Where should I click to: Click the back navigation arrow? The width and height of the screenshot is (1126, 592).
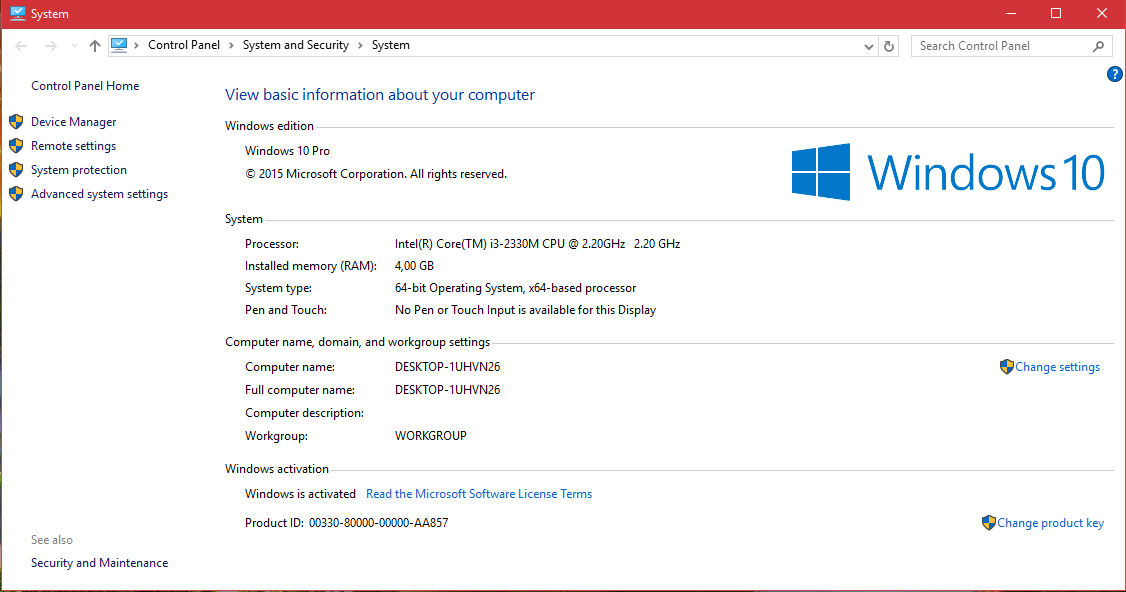pos(21,46)
